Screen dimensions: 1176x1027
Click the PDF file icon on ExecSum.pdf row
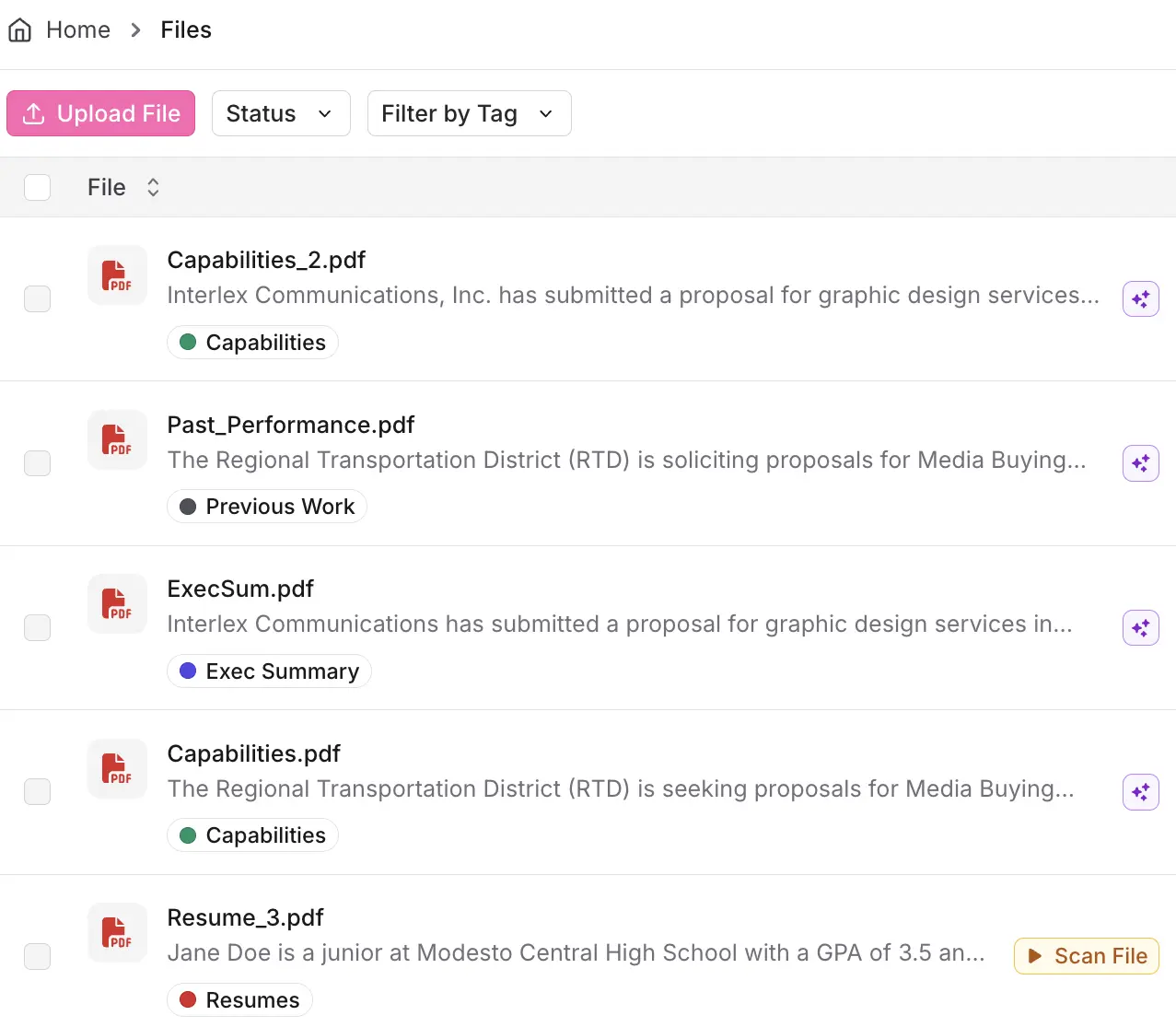point(117,603)
